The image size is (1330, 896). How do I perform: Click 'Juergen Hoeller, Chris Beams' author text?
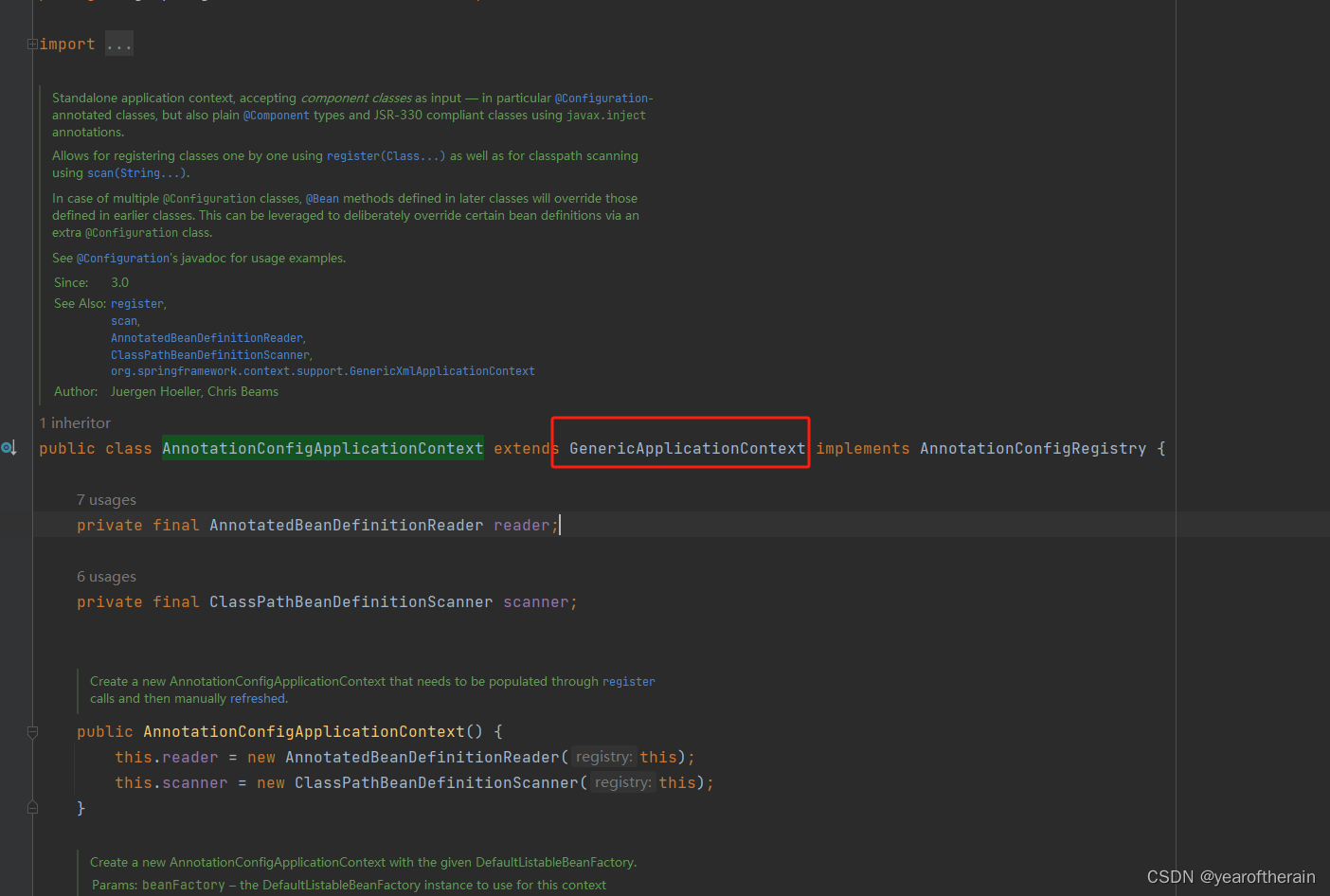click(194, 392)
